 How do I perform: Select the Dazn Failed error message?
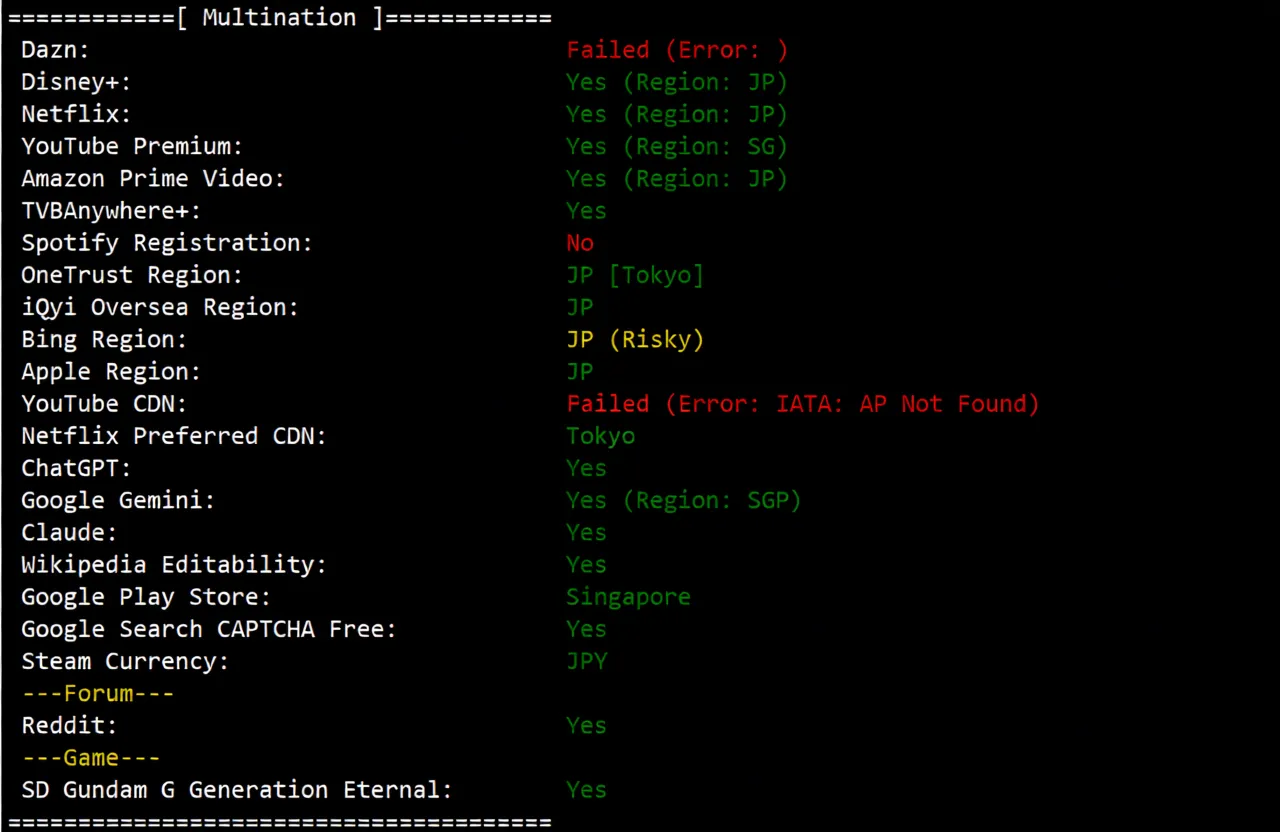coord(676,49)
